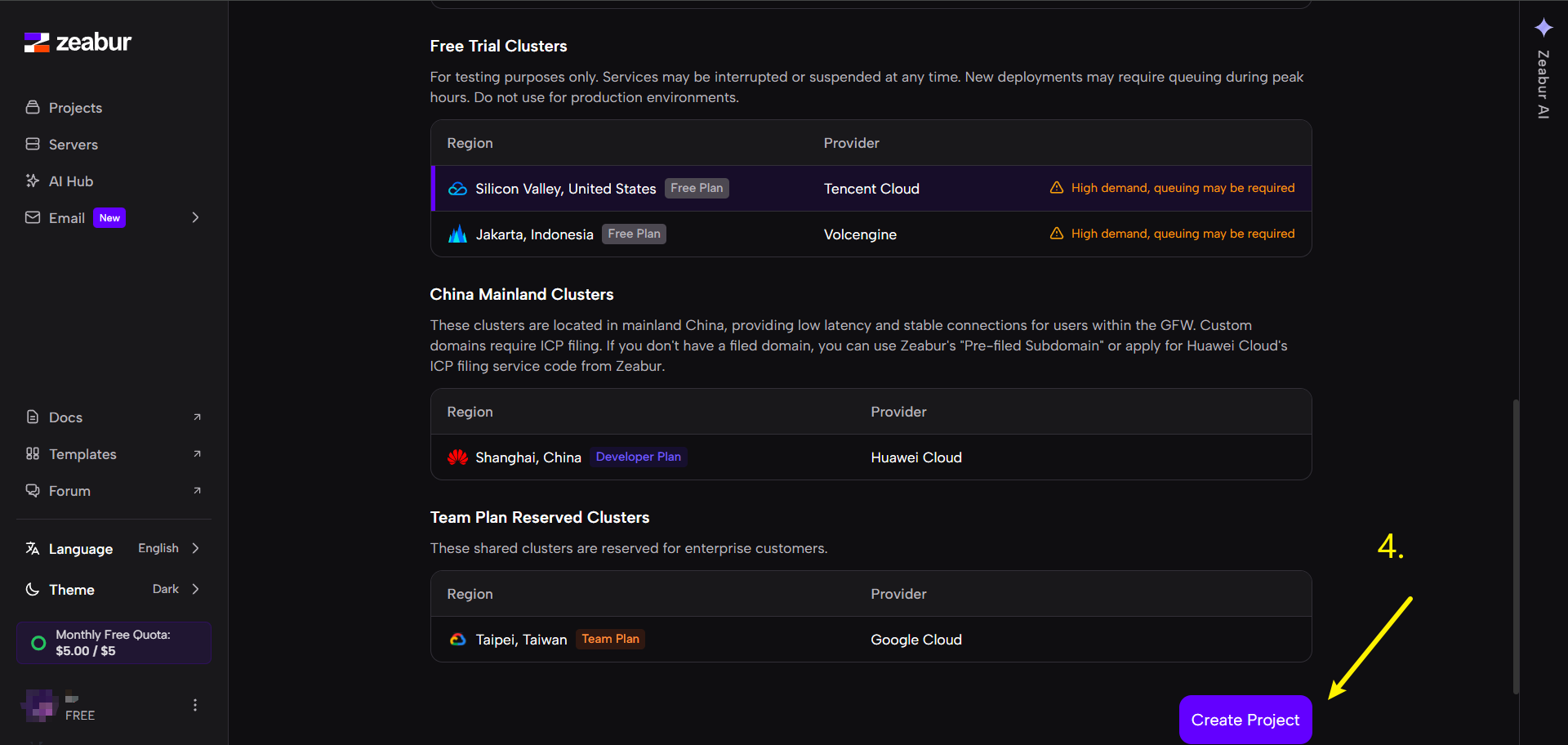Open the Theme Dark selector
This screenshot has width=1568, height=745.
pos(114,590)
